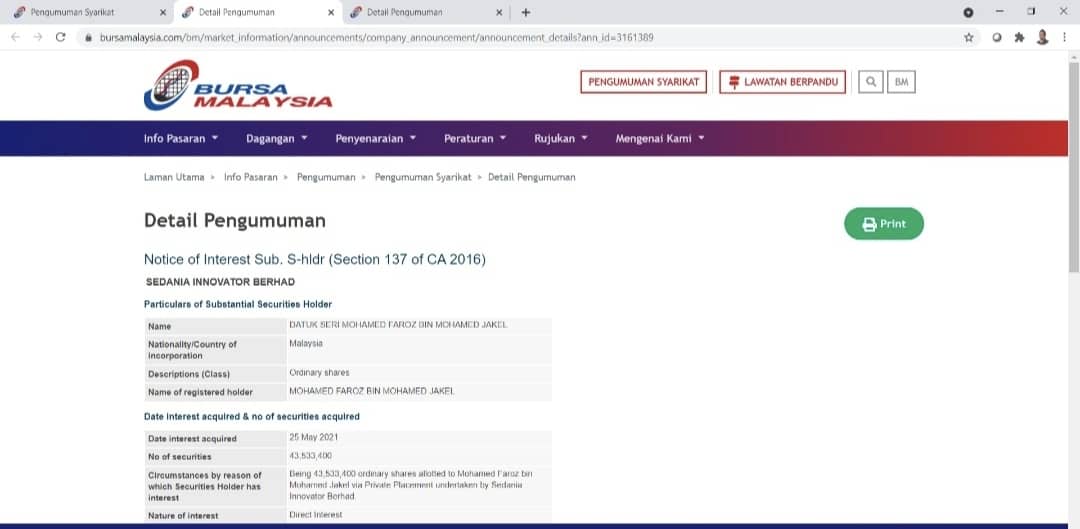Viewport: 1080px width, 529px height.
Task: Click the LAWATAN BERPANDU button
Action: [782, 82]
